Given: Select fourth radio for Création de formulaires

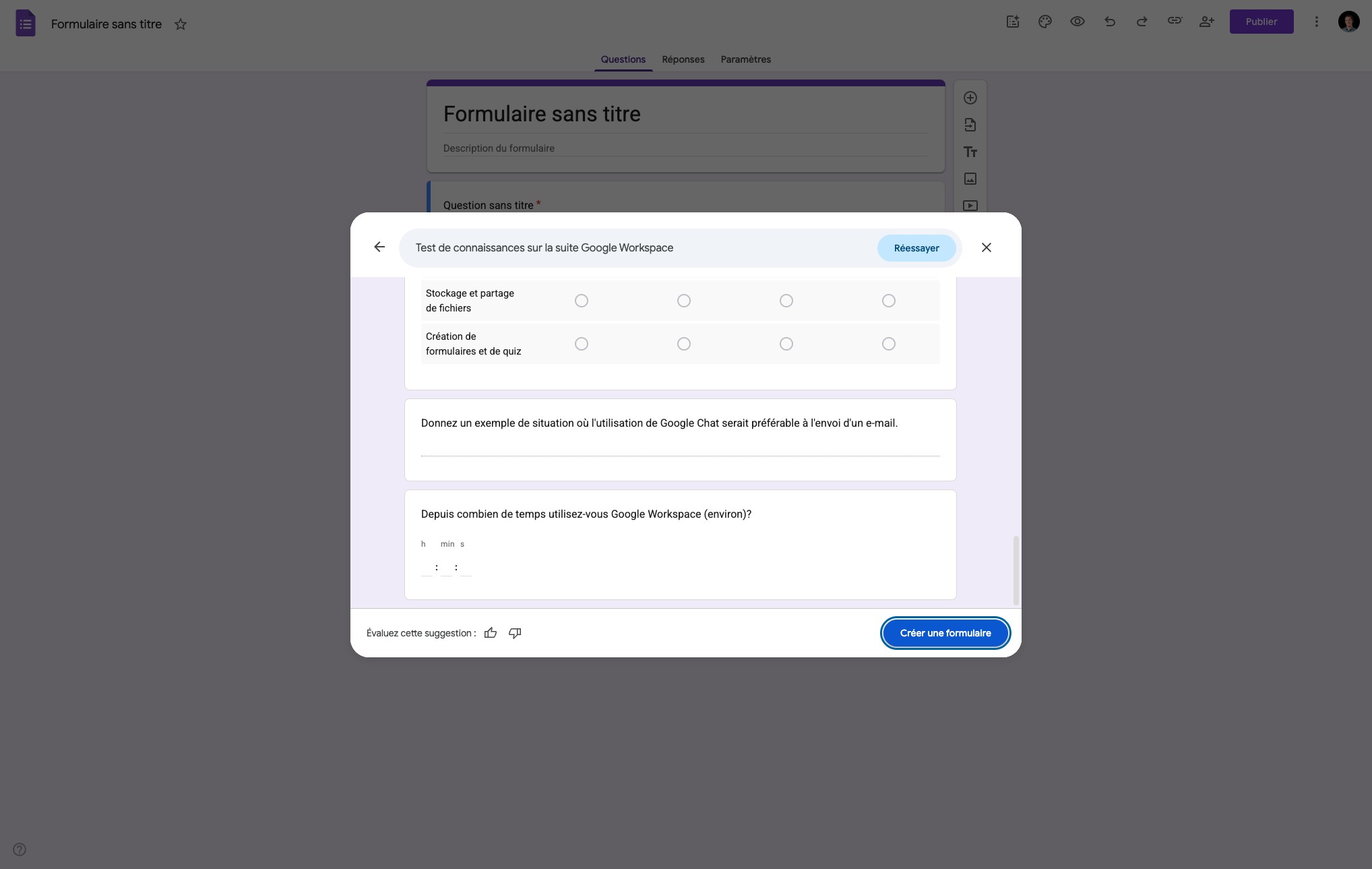Looking at the screenshot, I should coord(889,344).
